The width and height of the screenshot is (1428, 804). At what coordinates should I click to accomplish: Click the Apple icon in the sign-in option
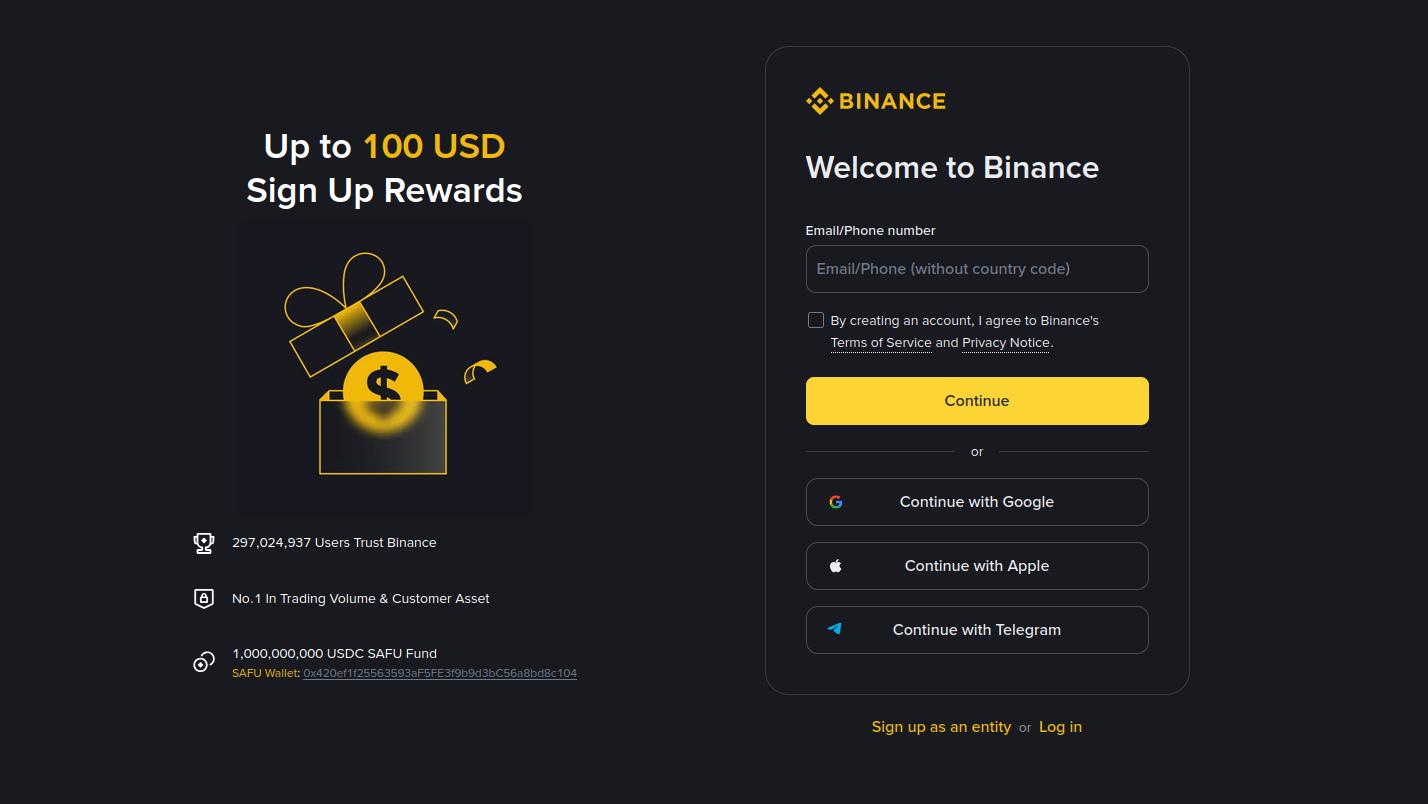pos(835,565)
